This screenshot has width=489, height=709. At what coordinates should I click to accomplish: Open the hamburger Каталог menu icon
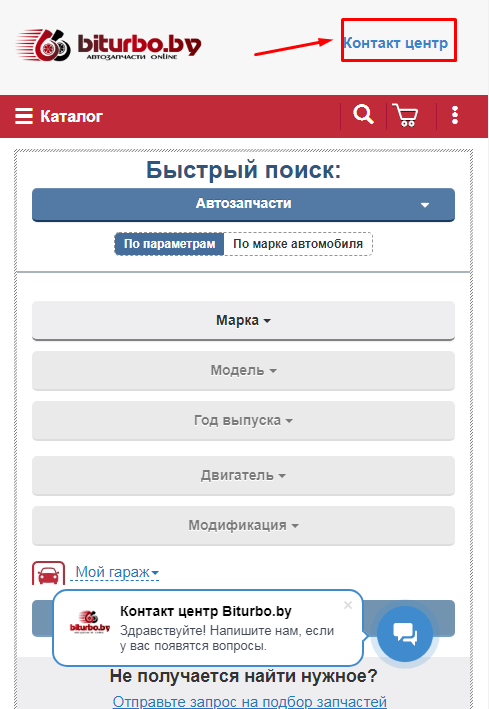(x=24, y=116)
